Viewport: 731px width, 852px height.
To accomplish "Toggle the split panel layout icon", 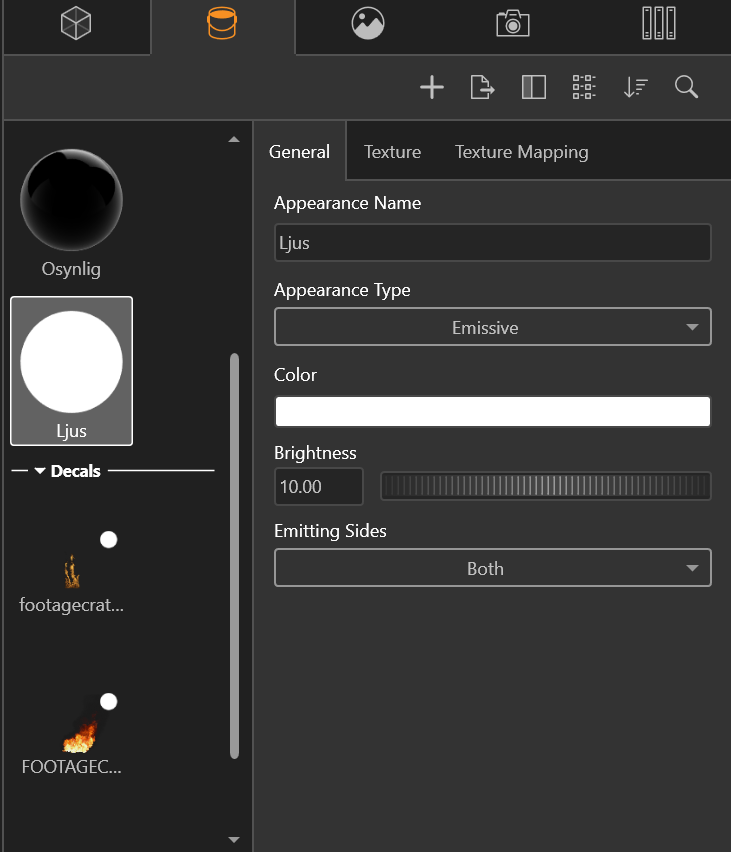I will pos(534,88).
